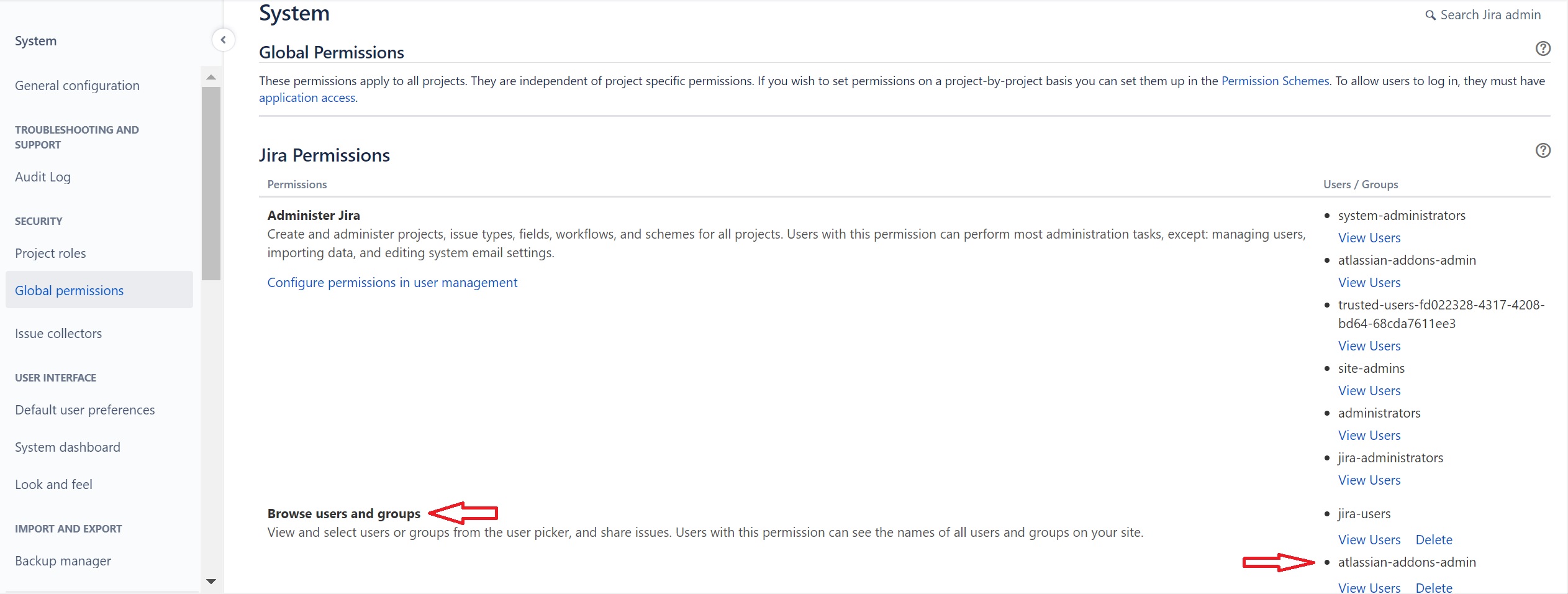The image size is (1568, 594).
Task: Click the help icon beside Jira Permissions
Action: click(1544, 150)
